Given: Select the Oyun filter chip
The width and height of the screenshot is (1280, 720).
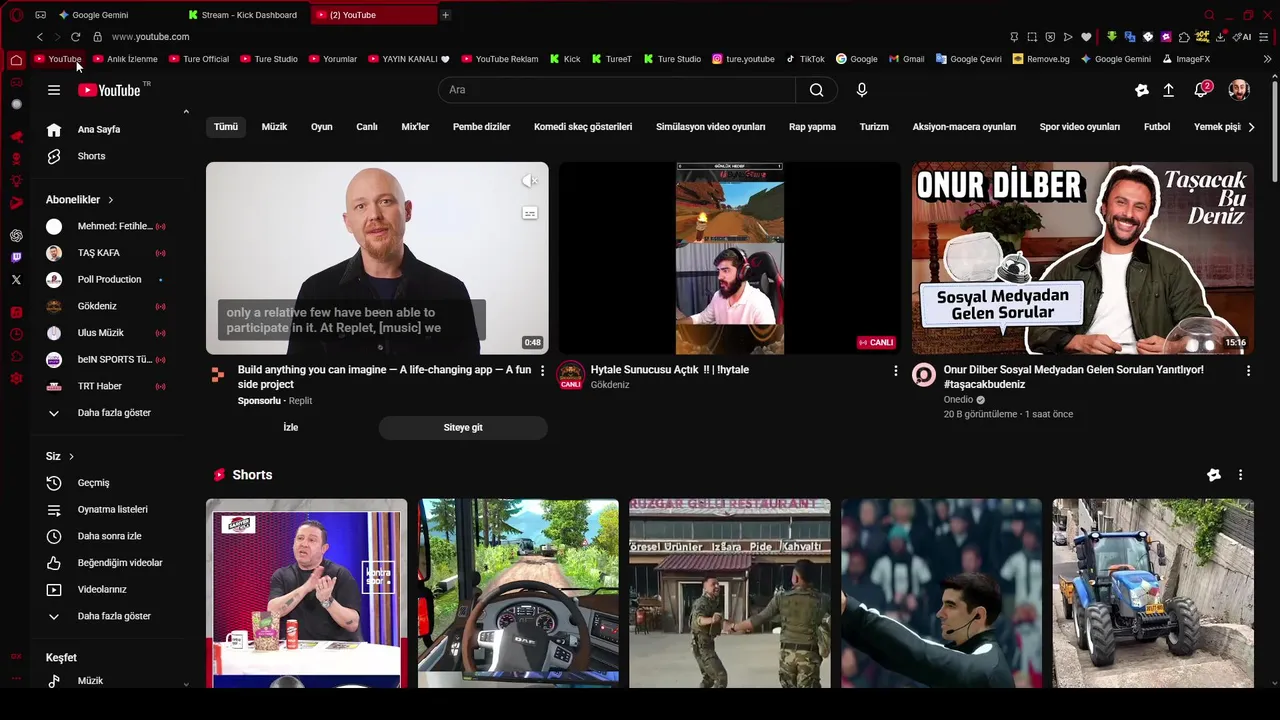Looking at the screenshot, I should (x=321, y=127).
